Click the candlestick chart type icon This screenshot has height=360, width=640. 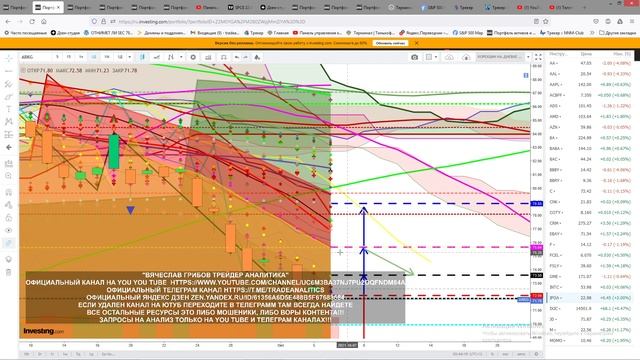tap(142, 57)
